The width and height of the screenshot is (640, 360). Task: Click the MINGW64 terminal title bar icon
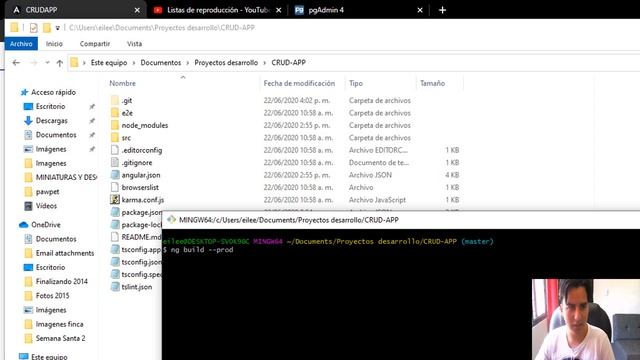[x=171, y=220]
